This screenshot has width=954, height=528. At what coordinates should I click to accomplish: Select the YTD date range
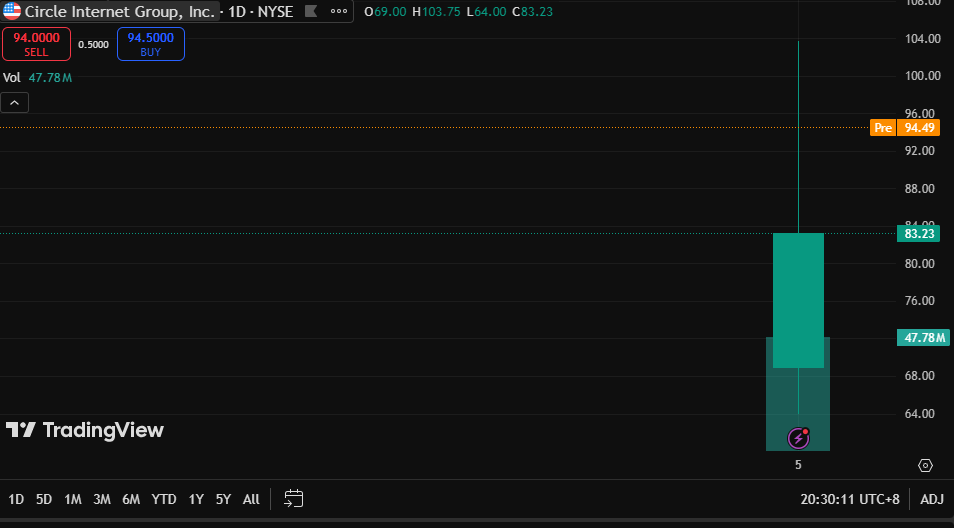click(164, 499)
